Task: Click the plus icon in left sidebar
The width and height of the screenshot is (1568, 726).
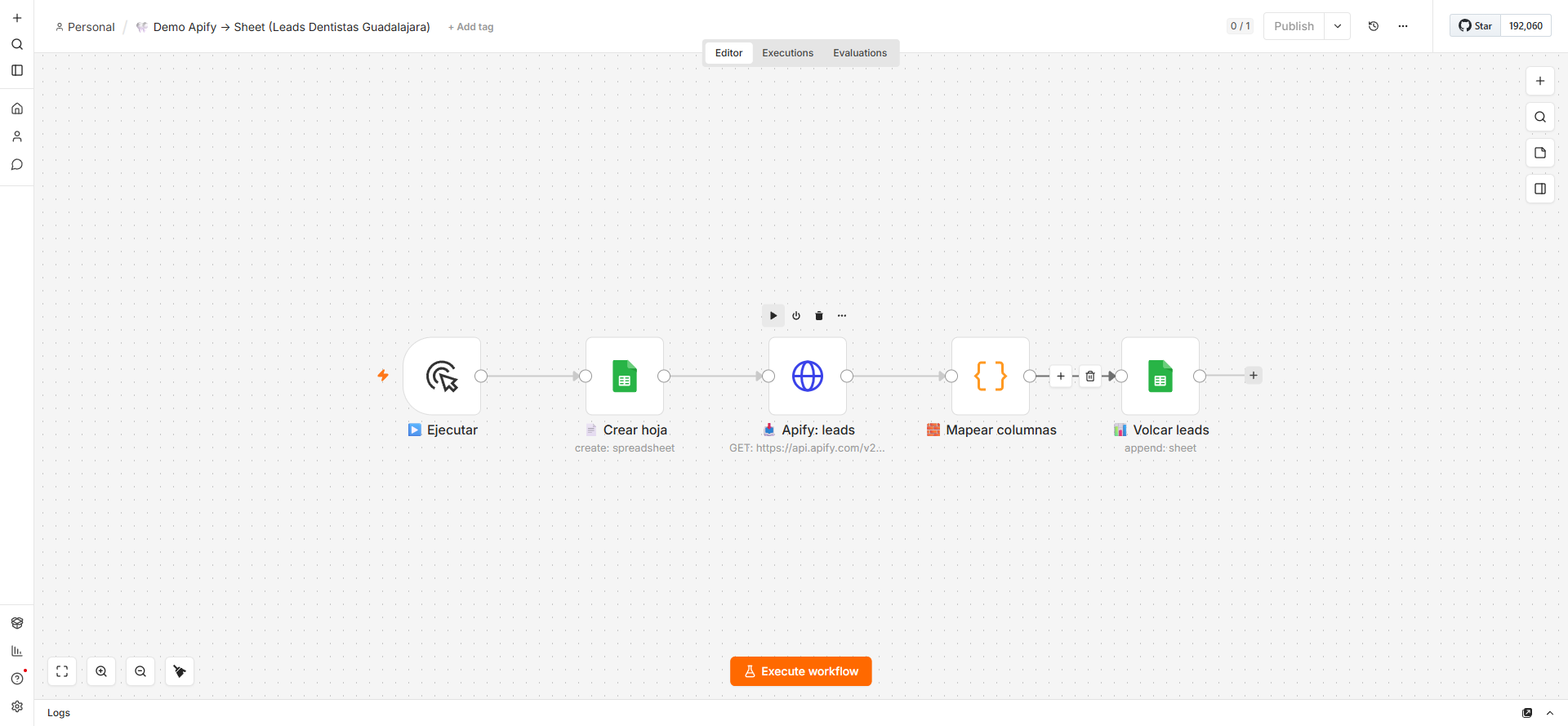Action: pos(17,18)
